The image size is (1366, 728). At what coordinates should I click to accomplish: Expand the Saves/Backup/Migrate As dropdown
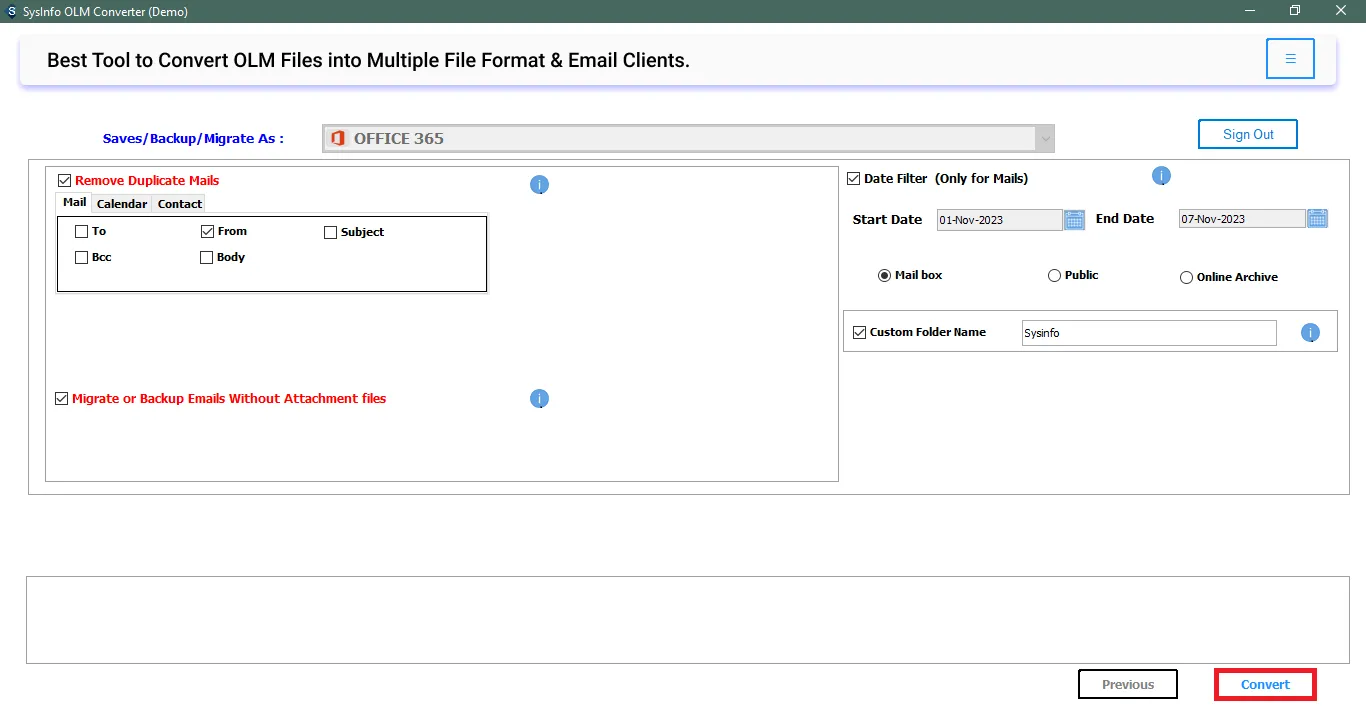1045,139
